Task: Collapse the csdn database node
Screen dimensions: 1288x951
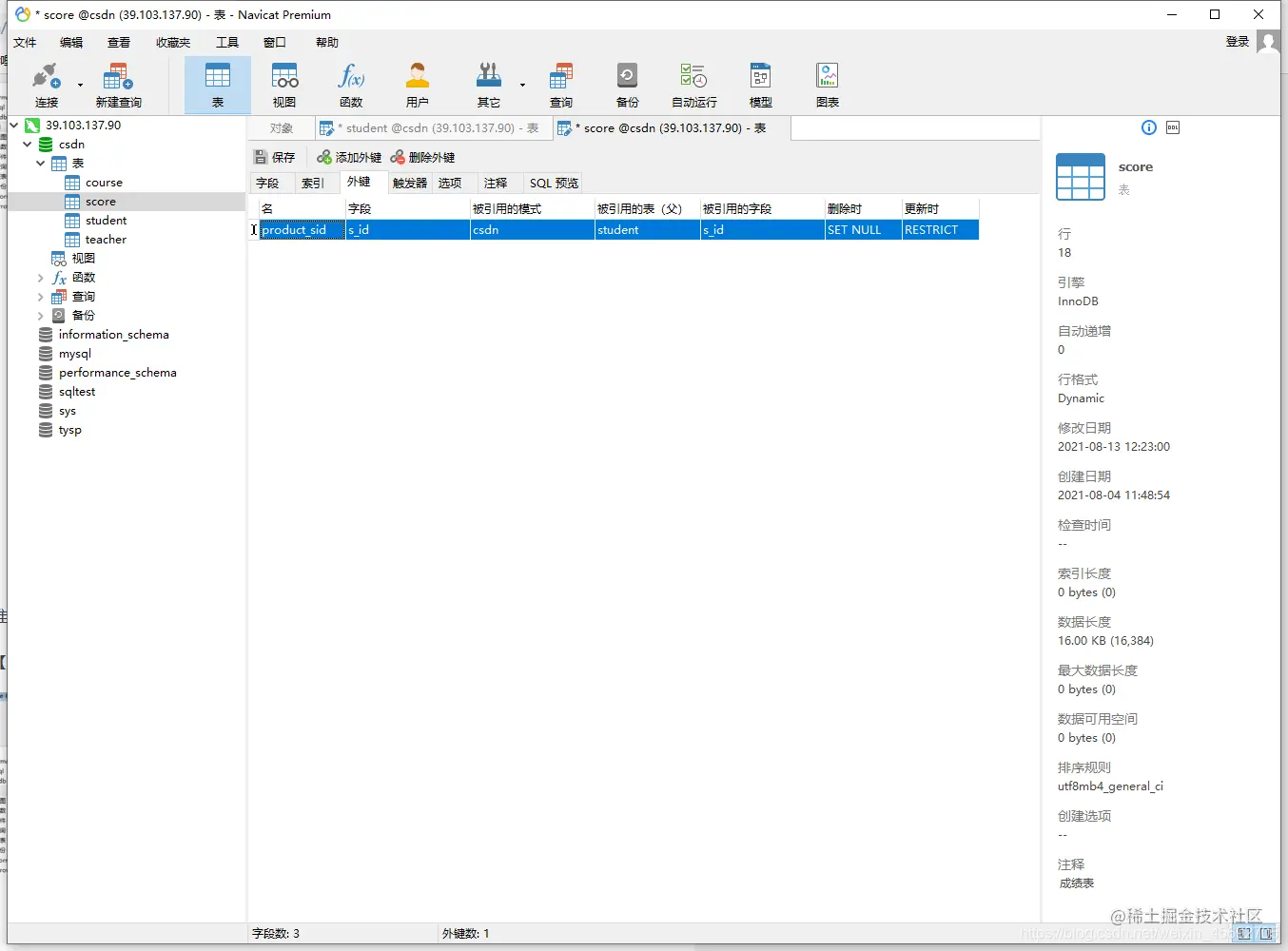Action: tap(28, 144)
